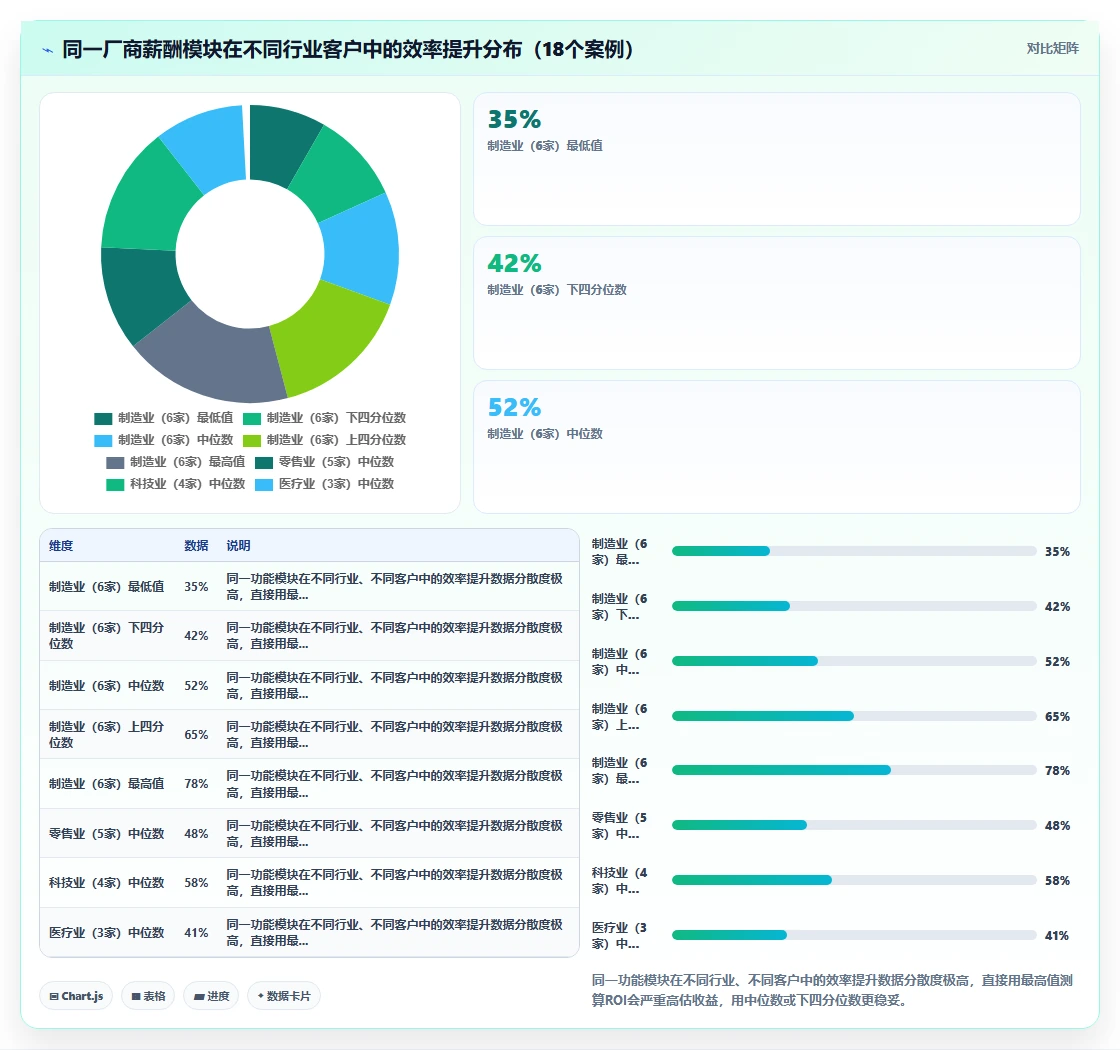Select table cell 制造业（6家）最高值
This screenshot has height=1050, width=1120.
[106, 784]
